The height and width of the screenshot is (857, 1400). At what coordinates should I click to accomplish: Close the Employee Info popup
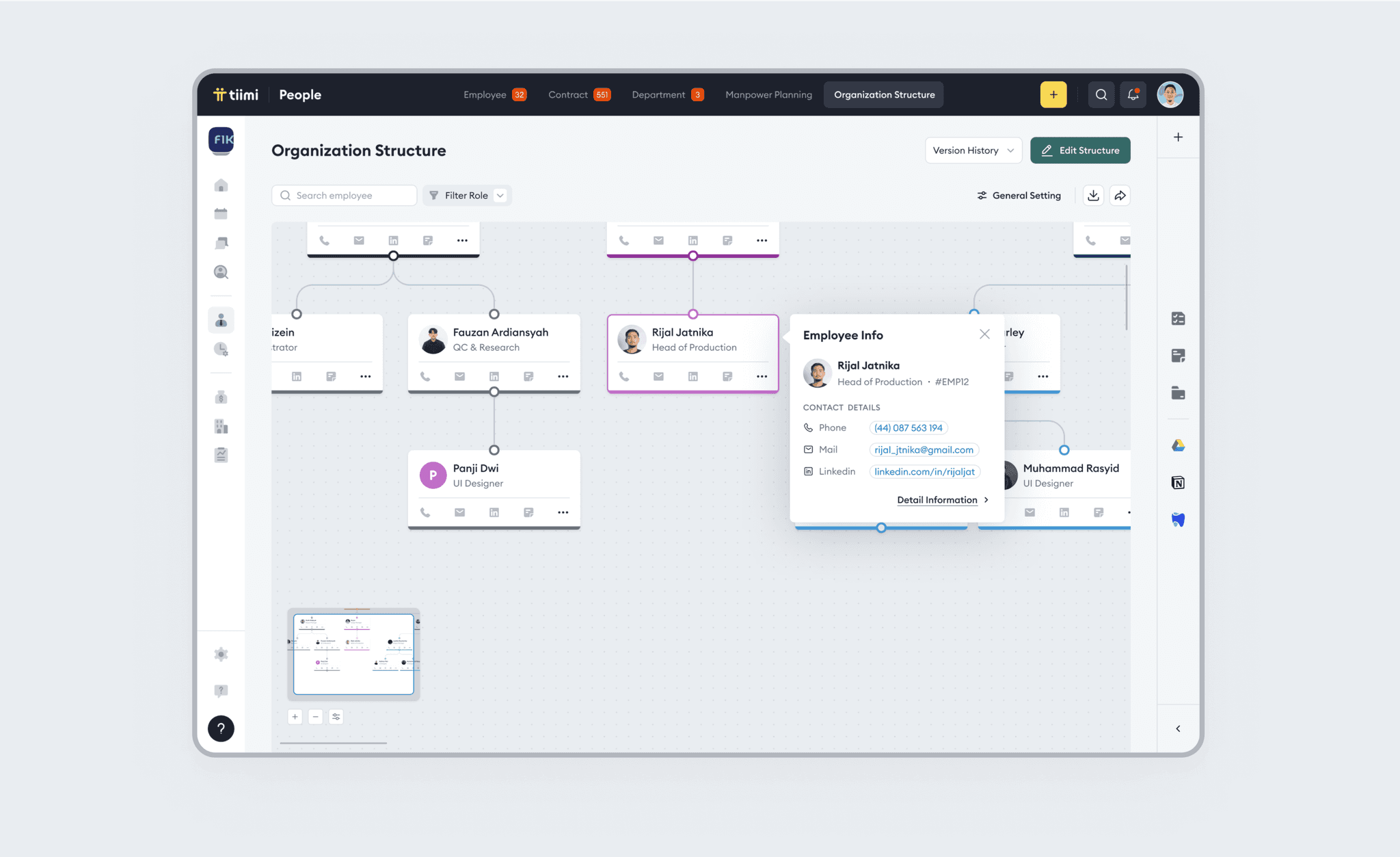tap(984, 334)
